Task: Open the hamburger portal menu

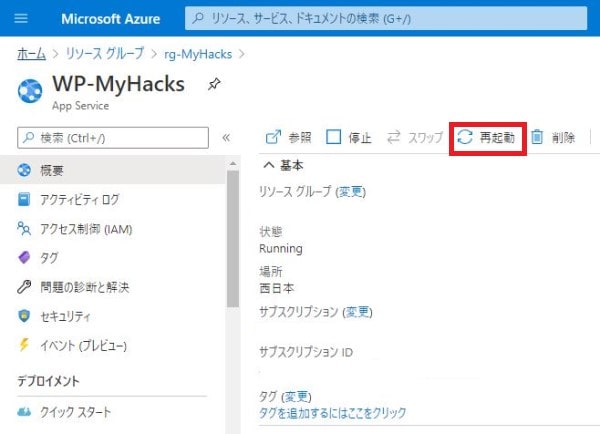Action: (x=21, y=18)
